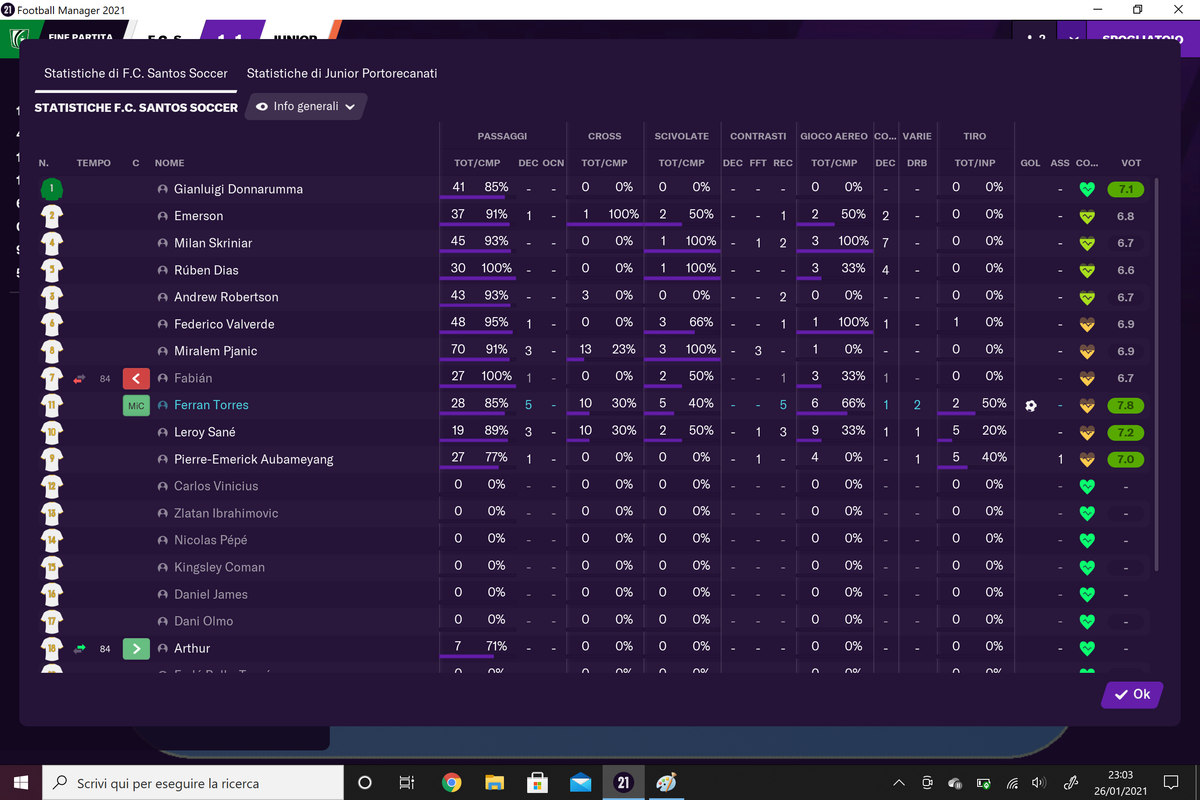
Task: Click the Spogliatoio button in the top bar
Action: pos(1143,38)
